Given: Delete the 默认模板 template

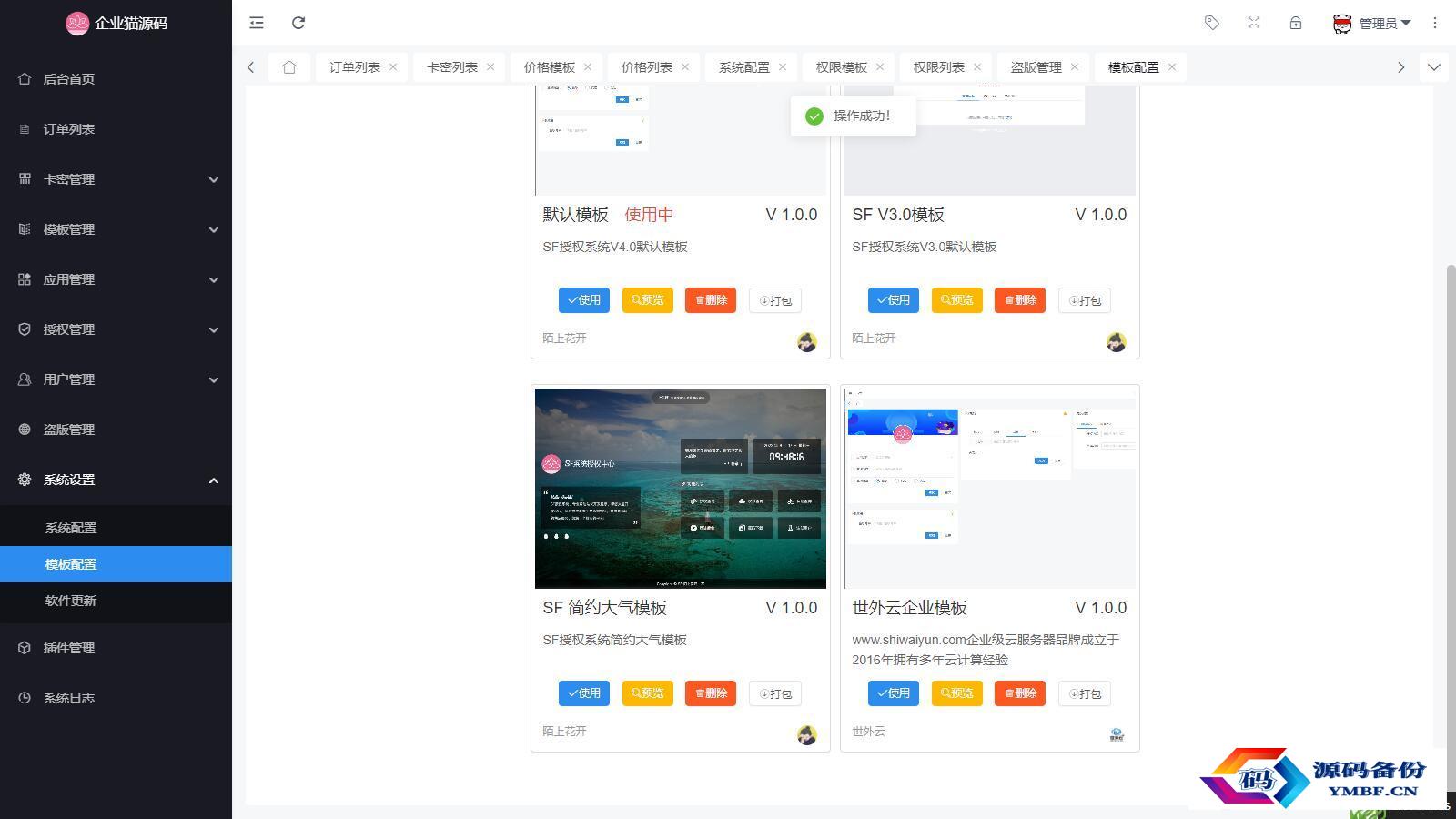Looking at the screenshot, I should click(711, 300).
